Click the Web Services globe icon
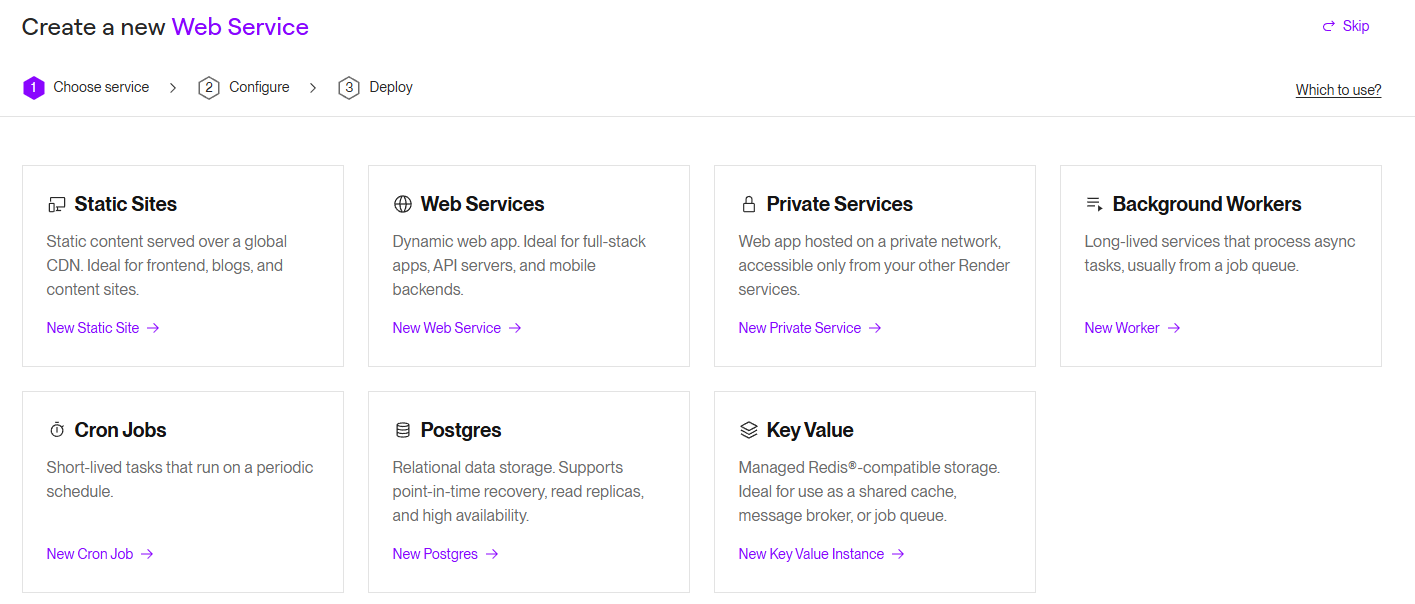Image resolution: width=1415 pixels, height=604 pixels. [x=403, y=205]
